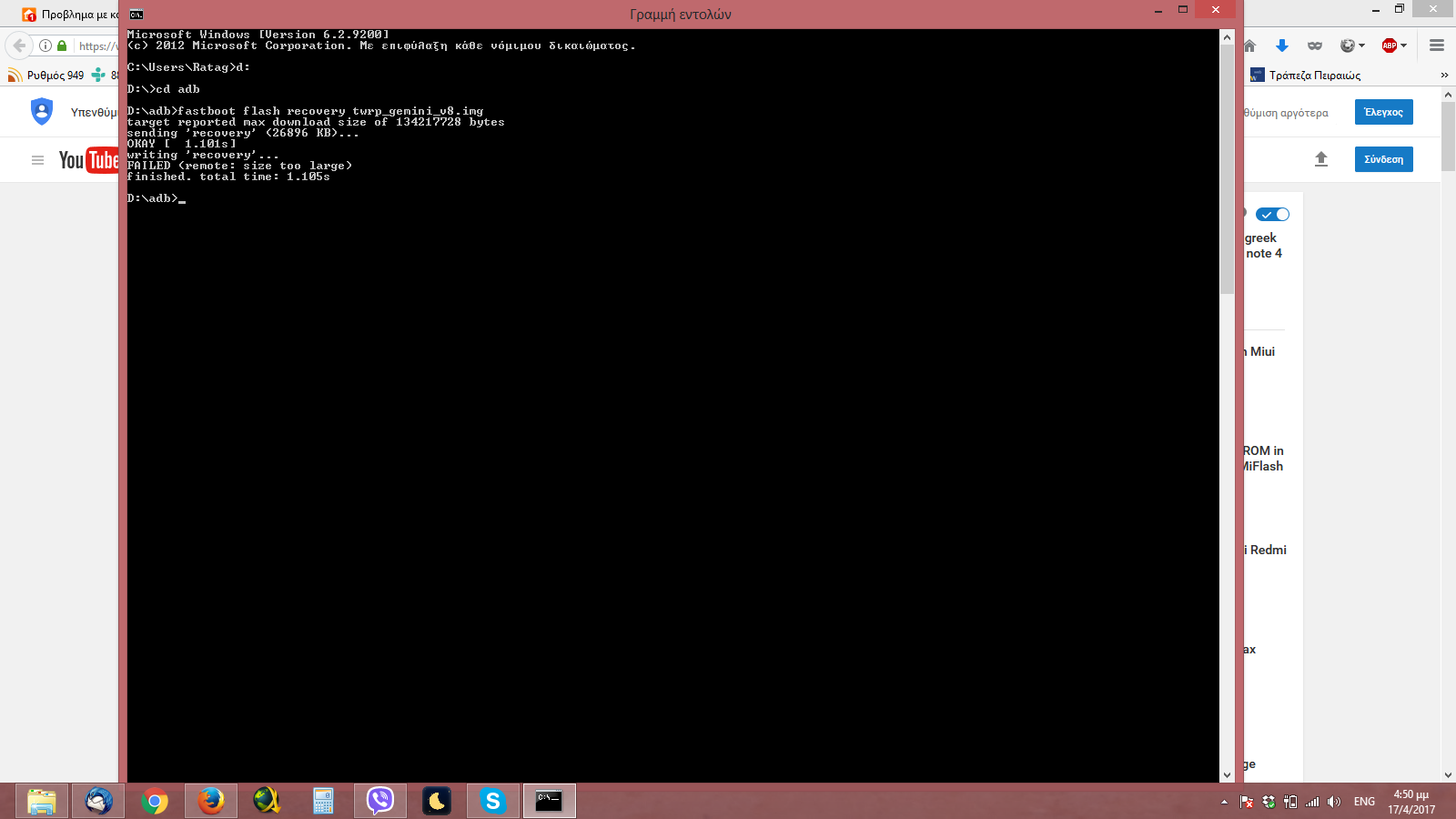Show hidden system tray icons
Viewport: 1456px width, 819px height.
1224,802
